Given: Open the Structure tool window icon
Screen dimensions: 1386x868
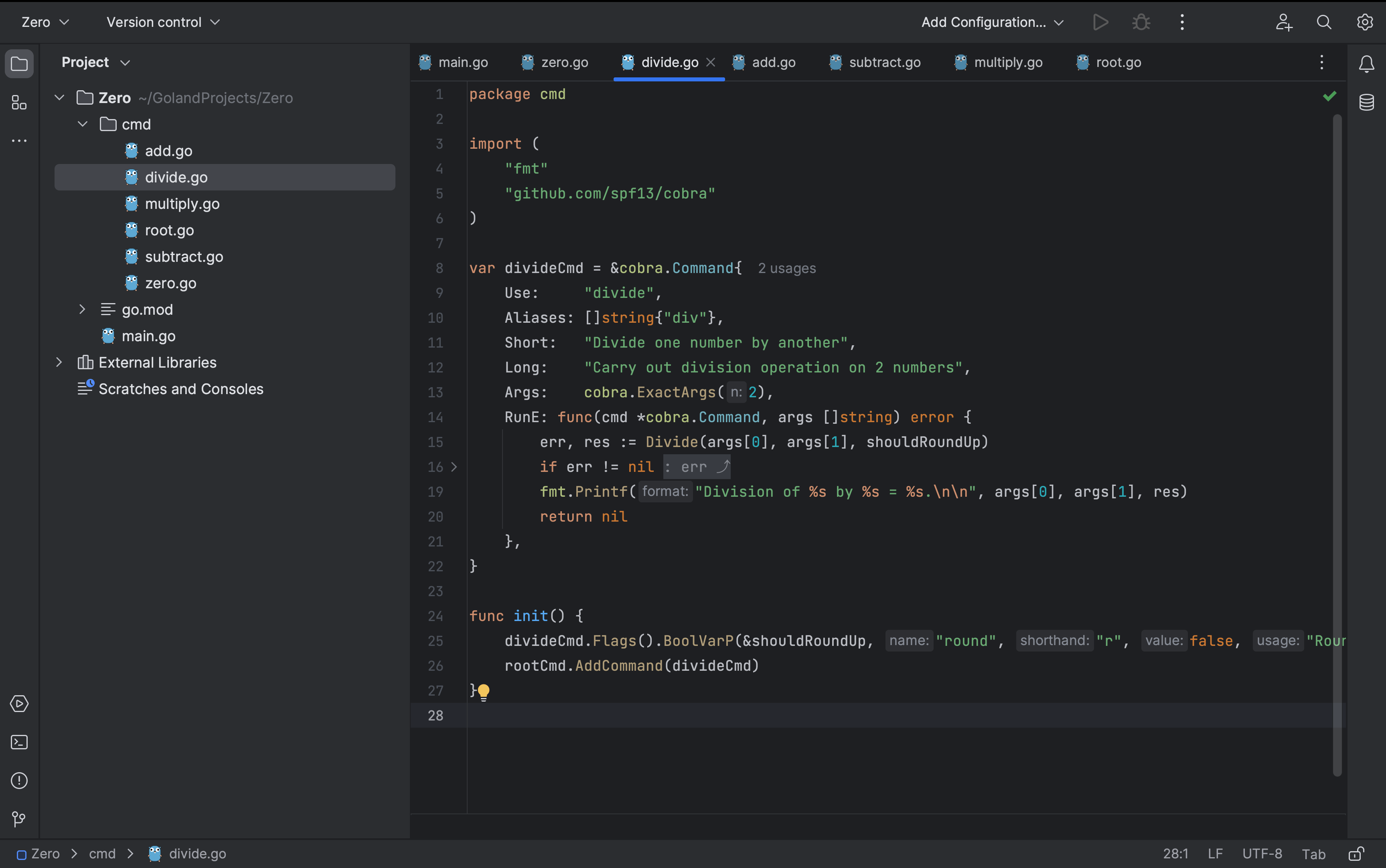Looking at the screenshot, I should (19, 102).
